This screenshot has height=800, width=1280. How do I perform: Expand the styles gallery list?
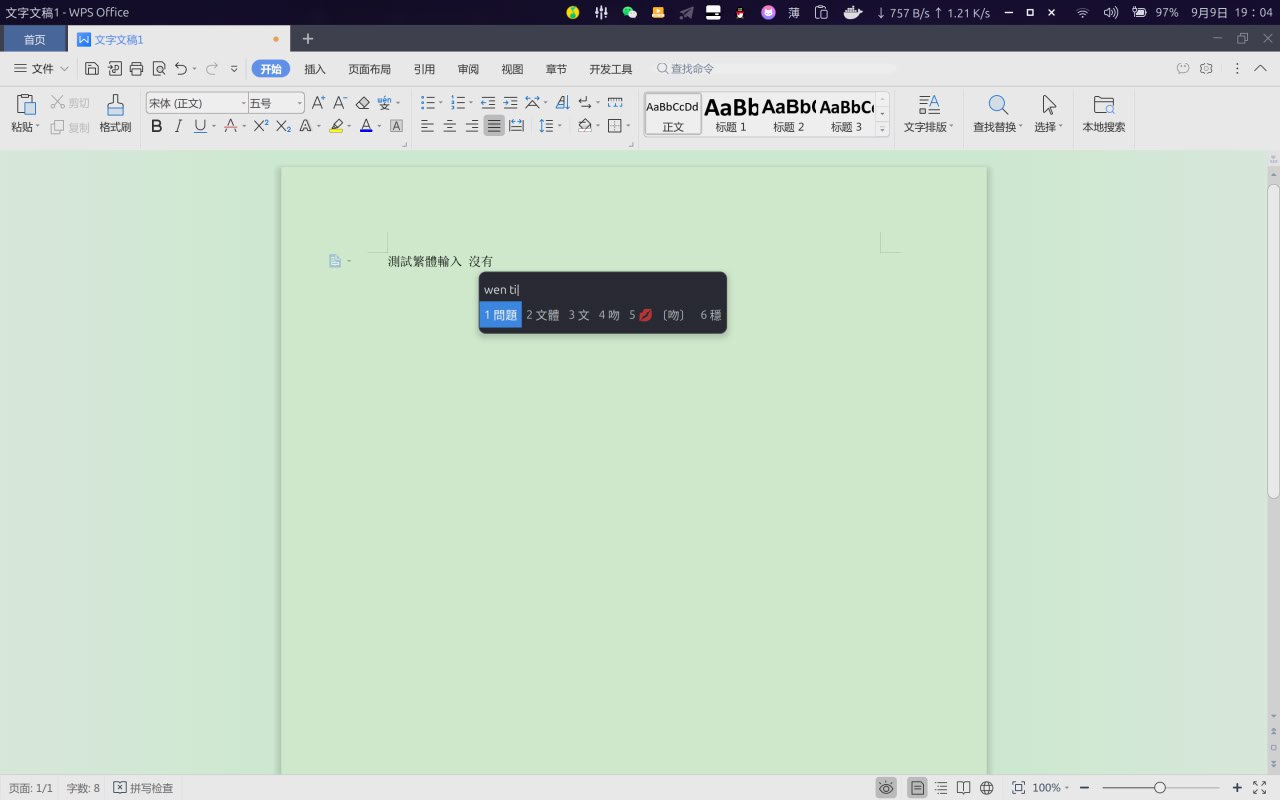(882, 130)
